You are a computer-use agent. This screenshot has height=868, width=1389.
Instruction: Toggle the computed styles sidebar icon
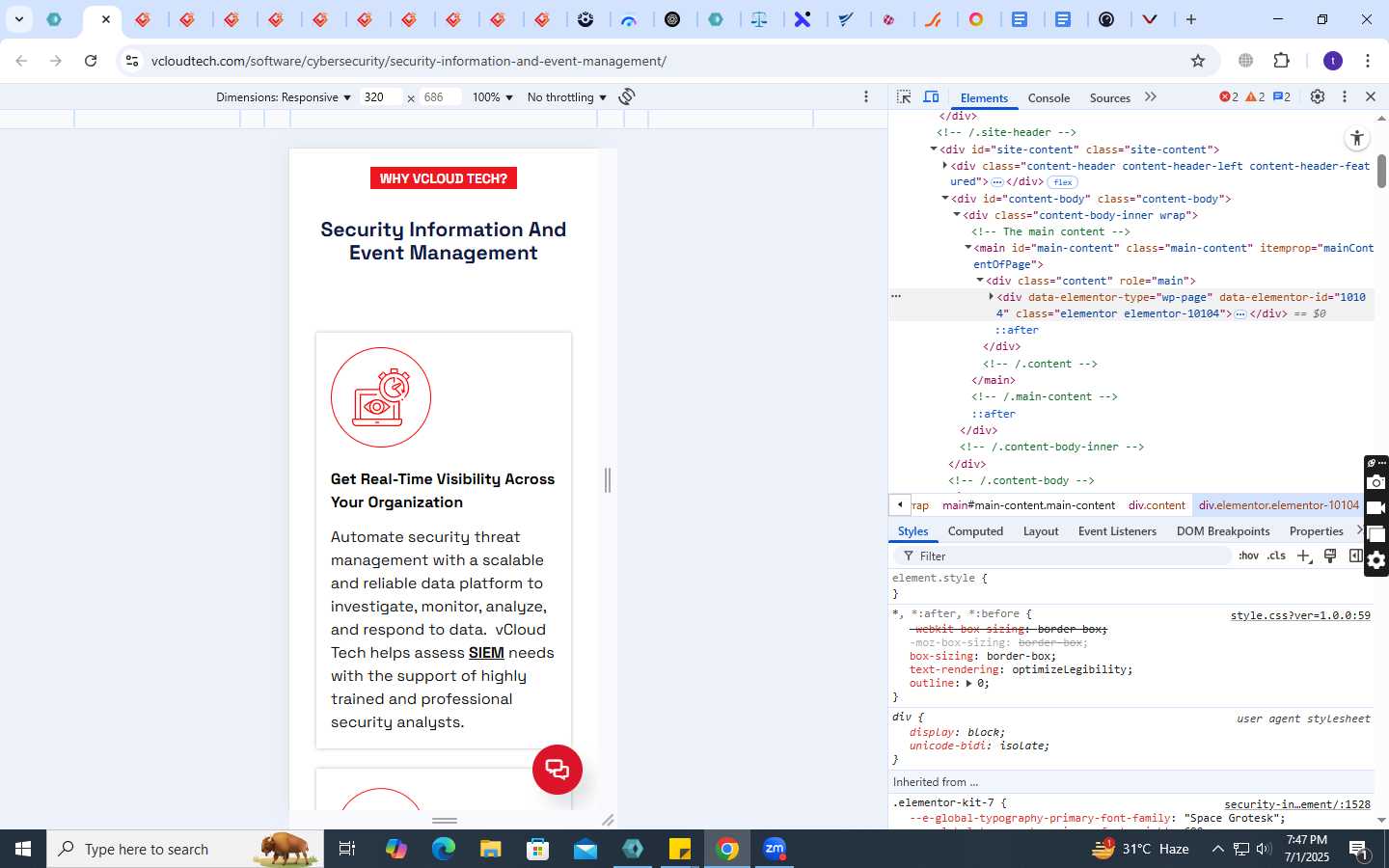(1355, 556)
